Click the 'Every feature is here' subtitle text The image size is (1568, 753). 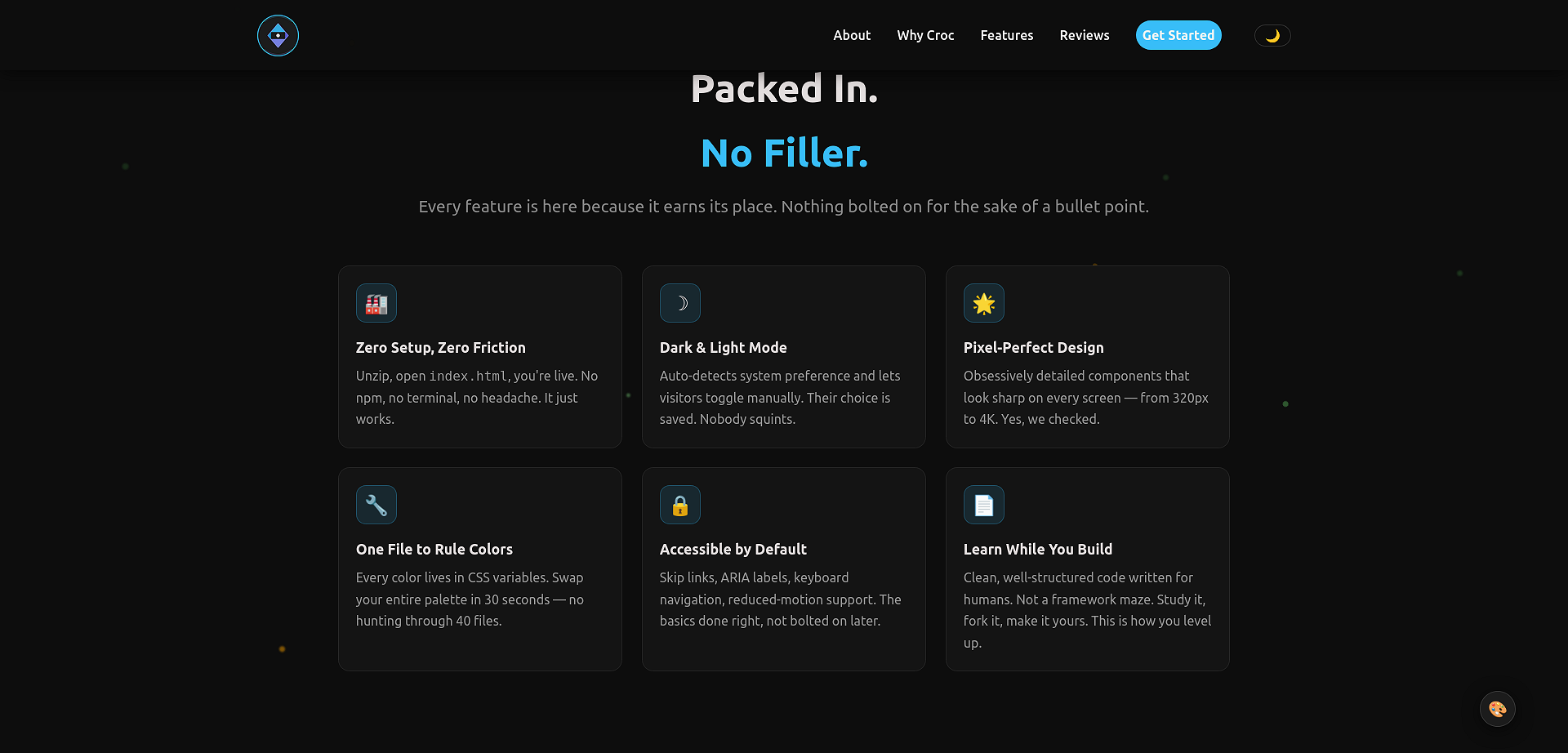coord(784,207)
